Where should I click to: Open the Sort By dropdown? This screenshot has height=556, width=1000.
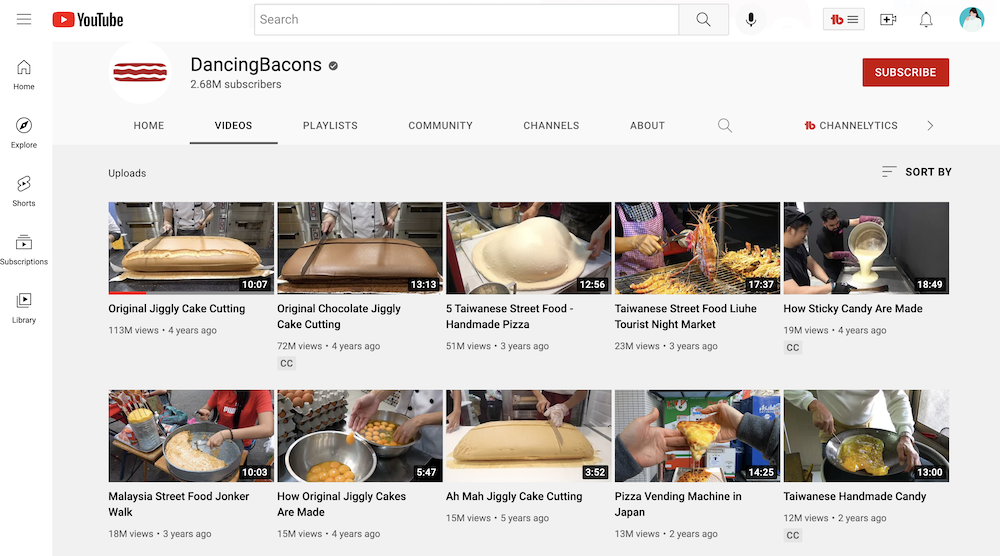click(916, 172)
